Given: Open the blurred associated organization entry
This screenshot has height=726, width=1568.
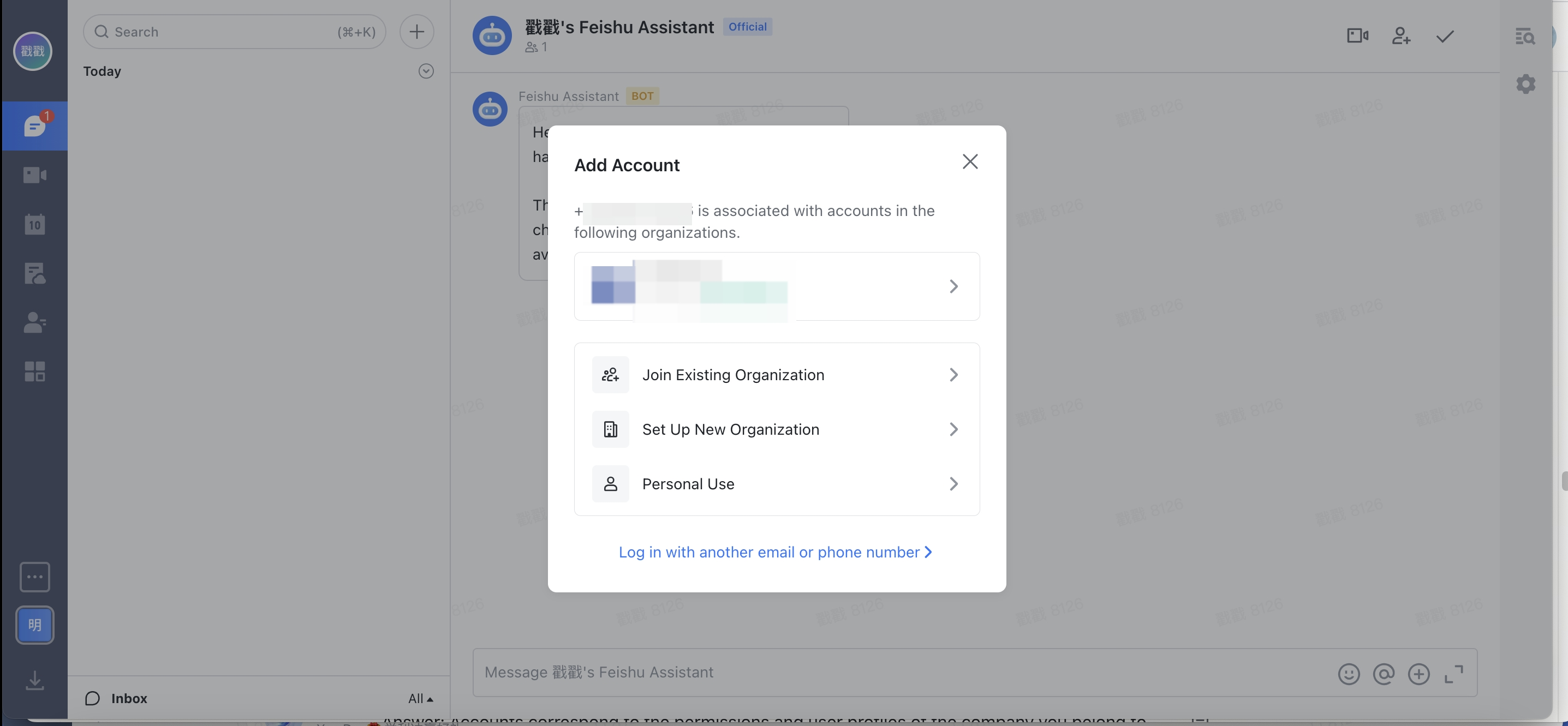Looking at the screenshot, I should pyautogui.click(x=777, y=286).
